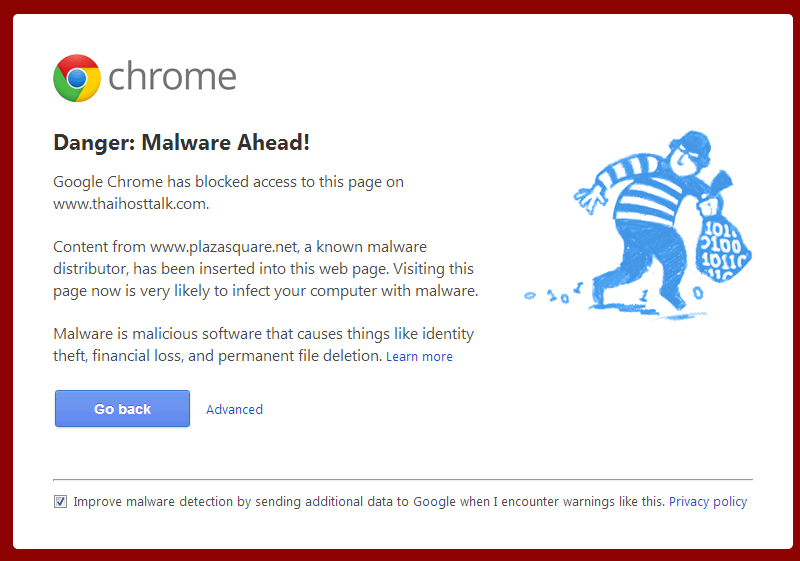800x561 pixels.
Task: Uncheck the improve malware detection checkbox
Action: pos(61,502)
